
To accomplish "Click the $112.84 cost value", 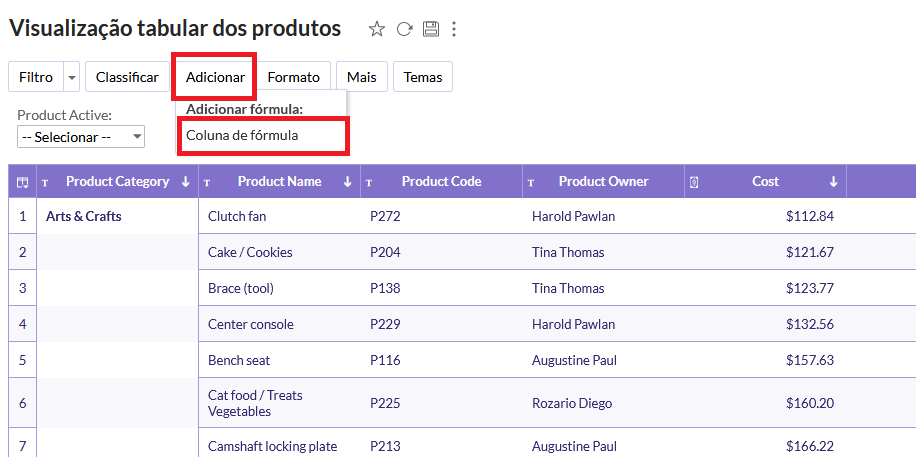I will (x=810, y=217).
